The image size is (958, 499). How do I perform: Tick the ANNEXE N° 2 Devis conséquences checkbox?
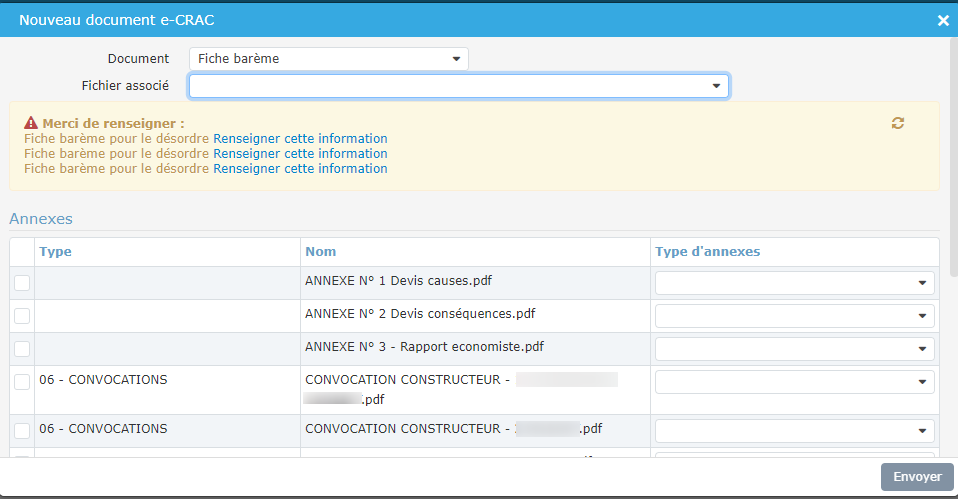pyautogui.click(x=22, y=316)
